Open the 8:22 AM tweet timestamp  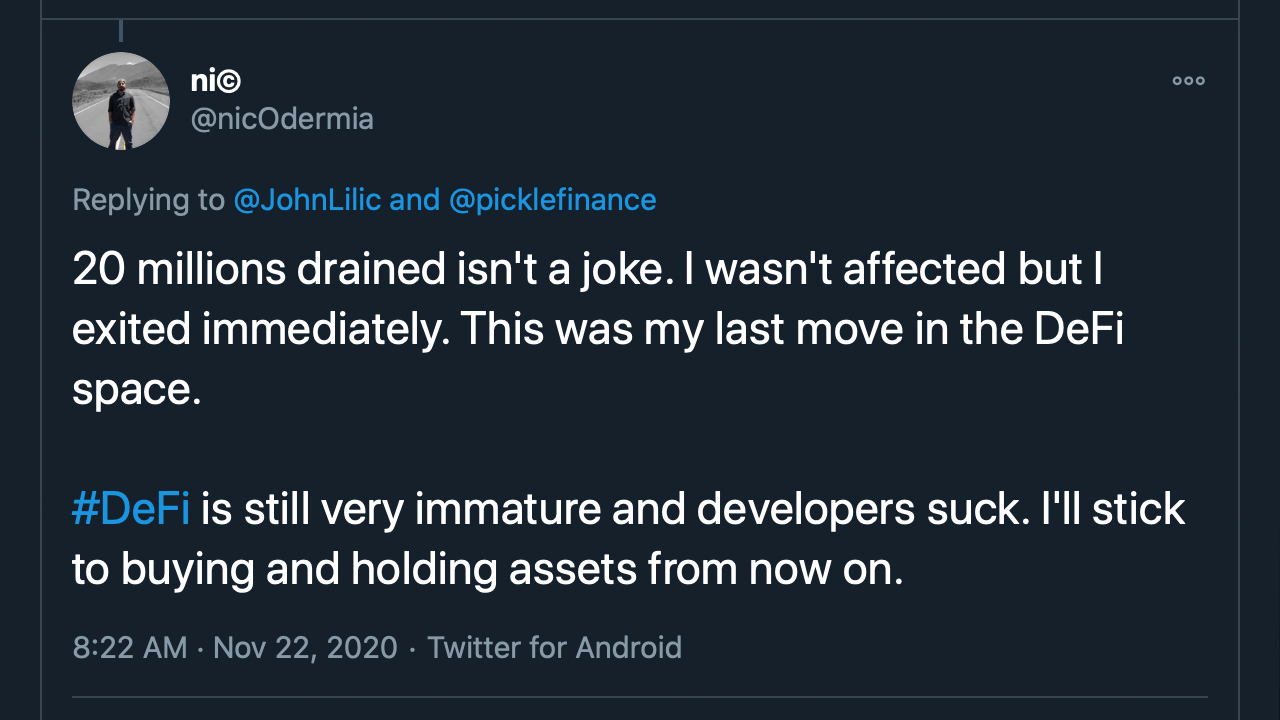click(130, 647)
